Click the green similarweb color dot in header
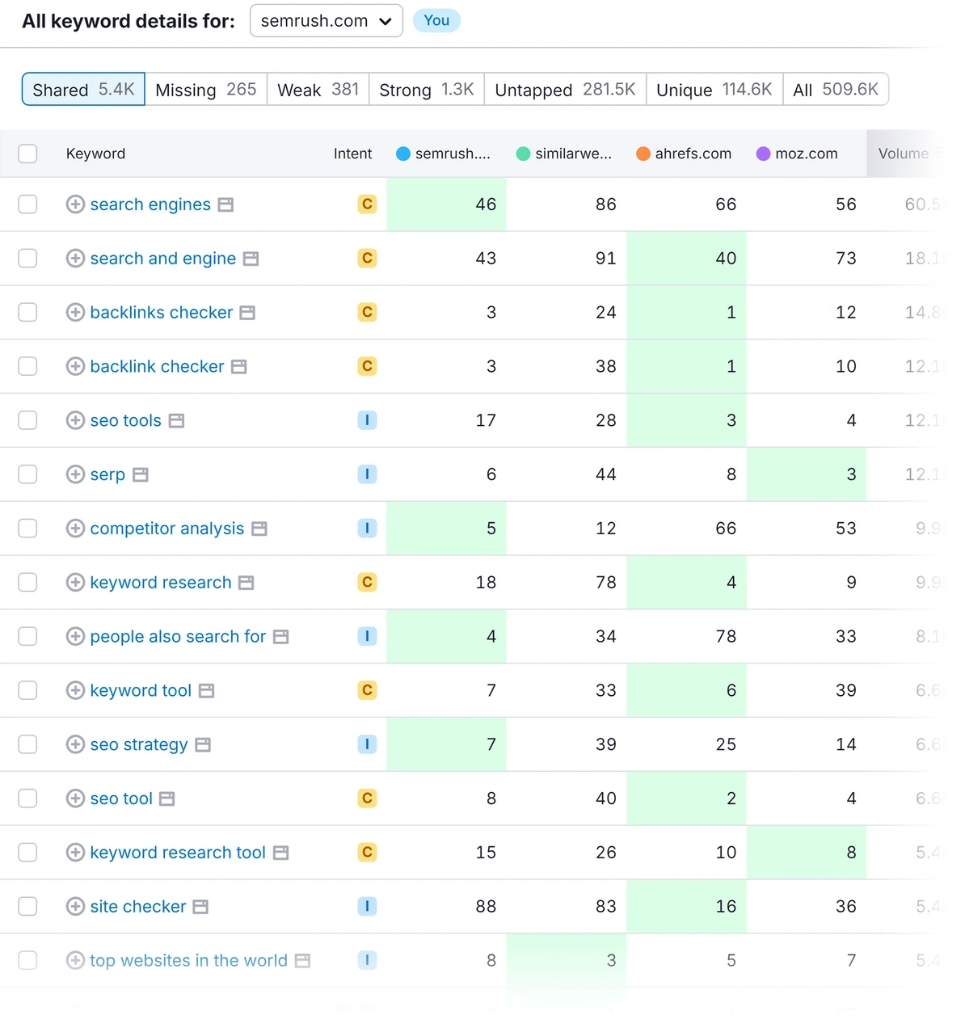The width and height of the screenshot is (969, 1024). click(523, 154)
